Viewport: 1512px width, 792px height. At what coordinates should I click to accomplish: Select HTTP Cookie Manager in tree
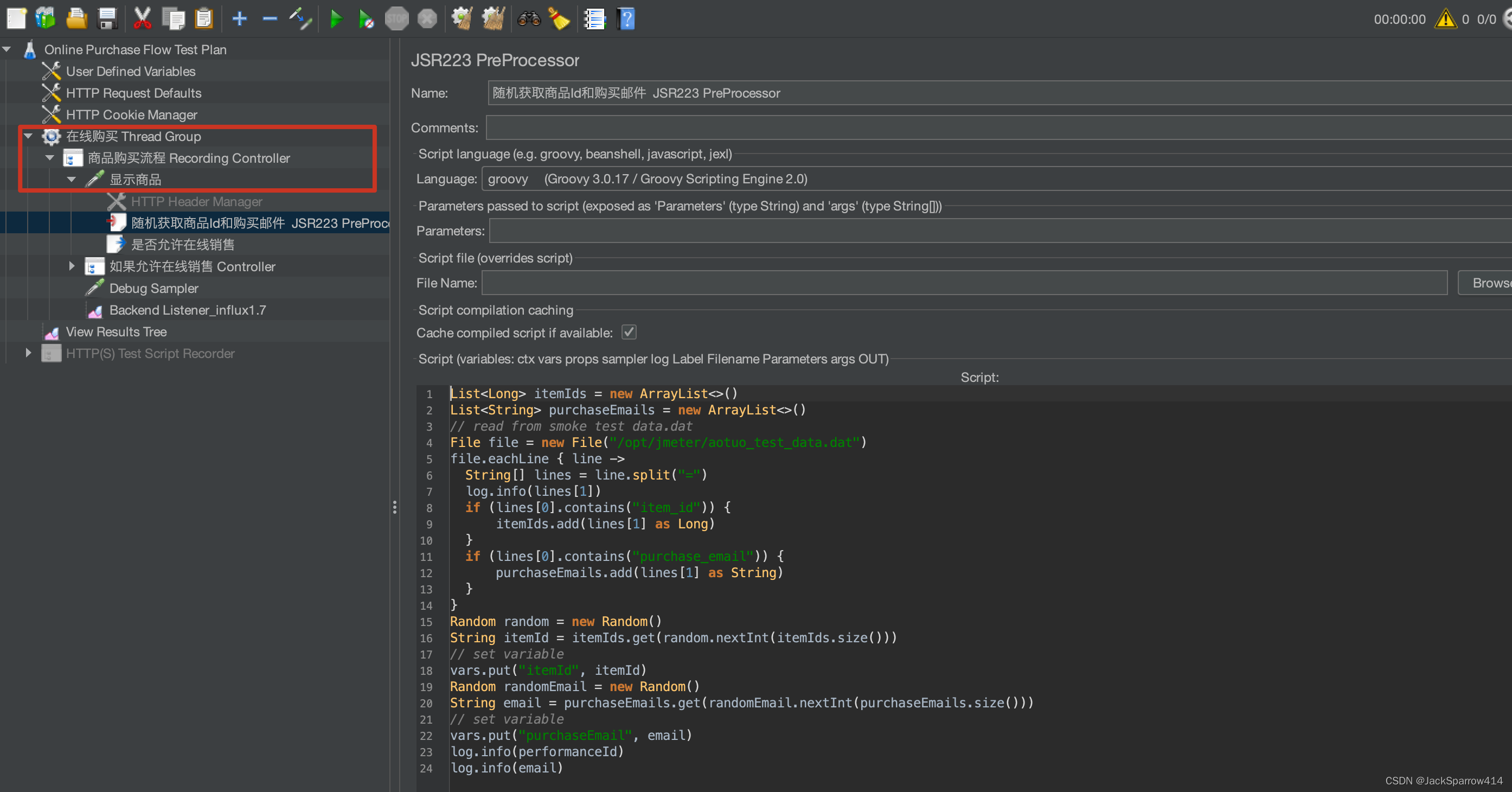(x=131, y=114)
